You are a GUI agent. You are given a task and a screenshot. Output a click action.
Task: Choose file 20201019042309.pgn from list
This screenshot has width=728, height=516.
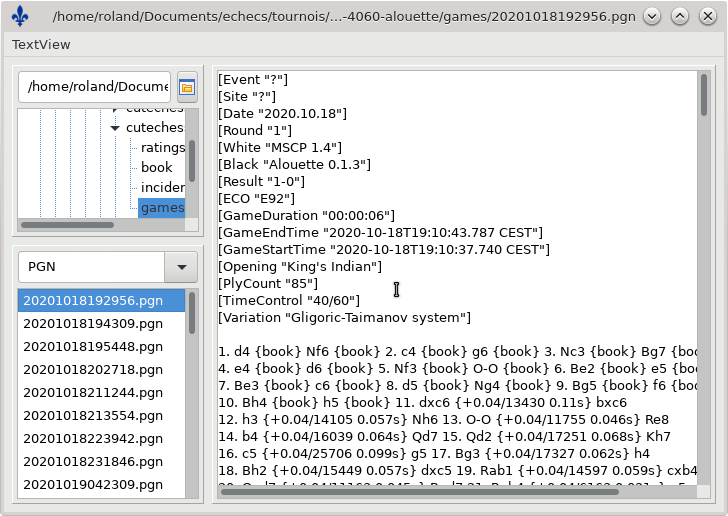pyautogui.click(x=92, y=485)
